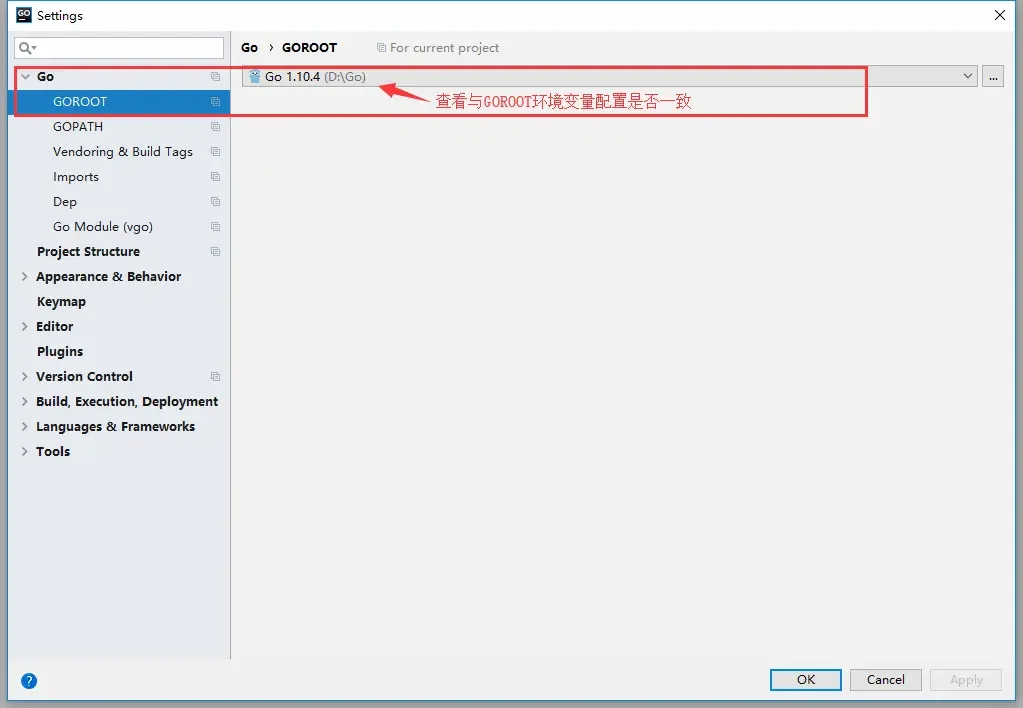Close the Settings dialog

tap(1000, 15)
